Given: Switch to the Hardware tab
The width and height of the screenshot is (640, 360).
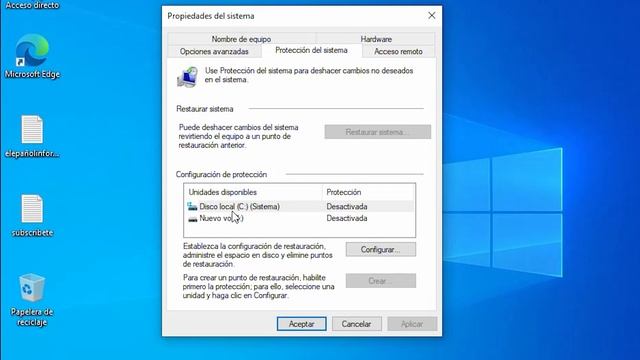Looking at the screenshot, I should [x=376, y=39].
